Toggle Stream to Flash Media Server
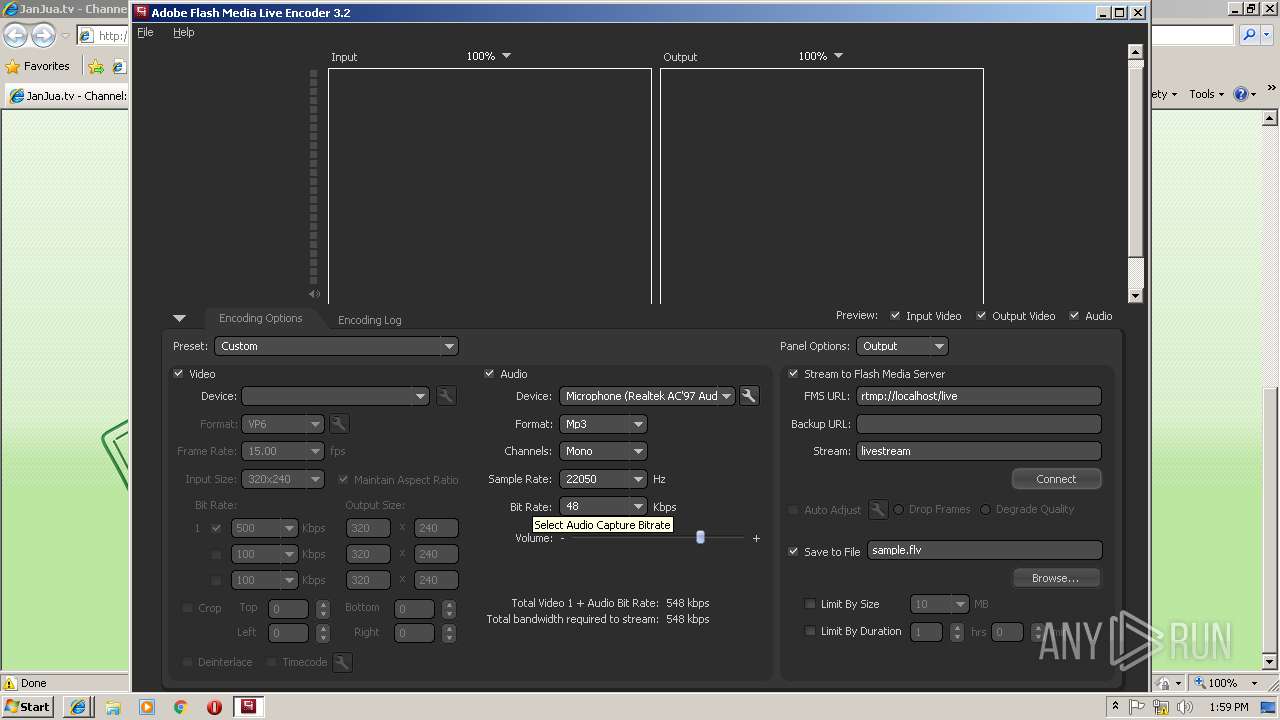The image size is (1280, 720). coord(794,374)
